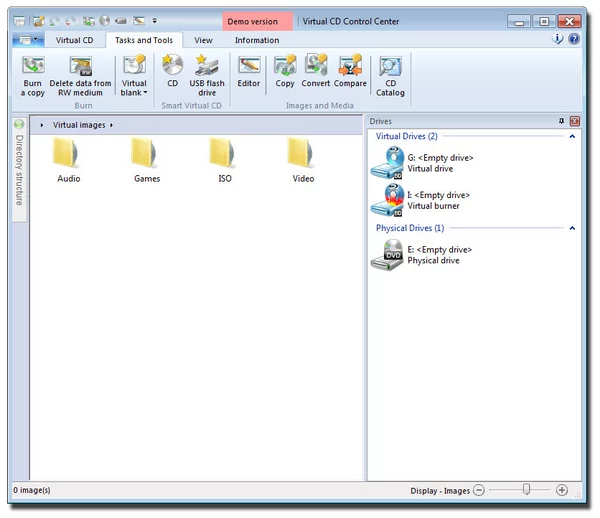Viewport: 600px width, 518px height.
Task: Close the Drives panel
Action: pyautogui.click(x=574, y=121)
